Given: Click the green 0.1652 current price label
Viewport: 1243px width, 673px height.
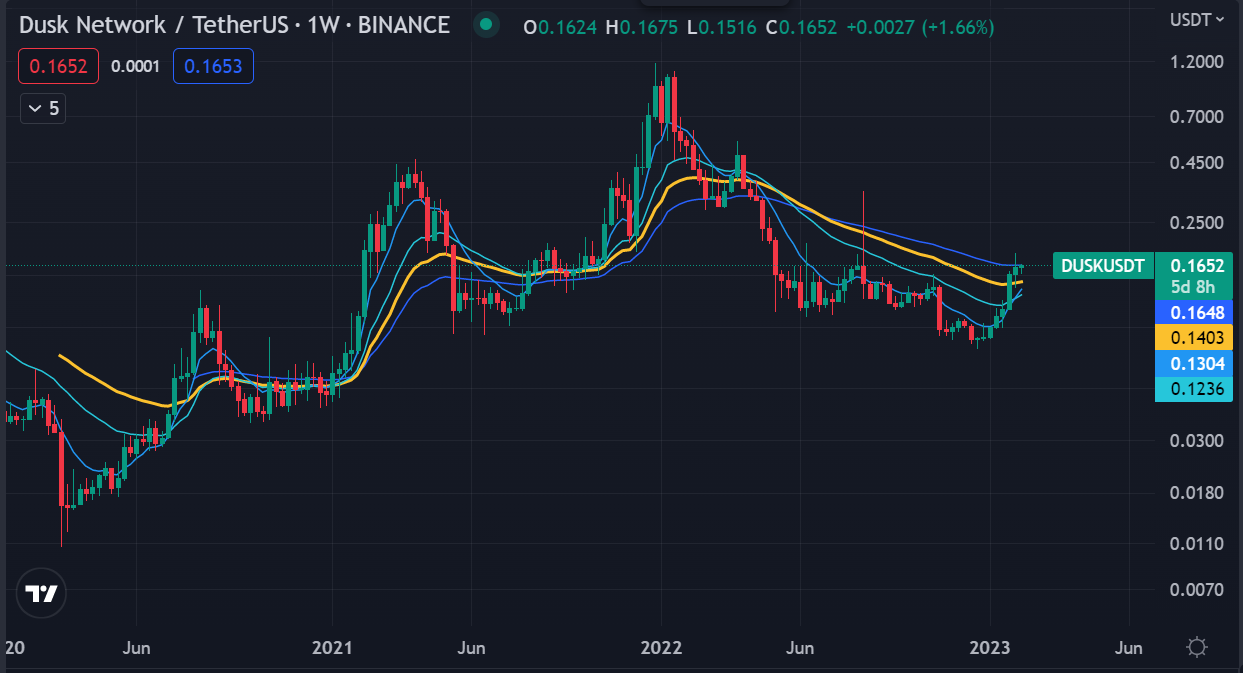Looking at the screenshot, I should click(x=1196, y=266).
